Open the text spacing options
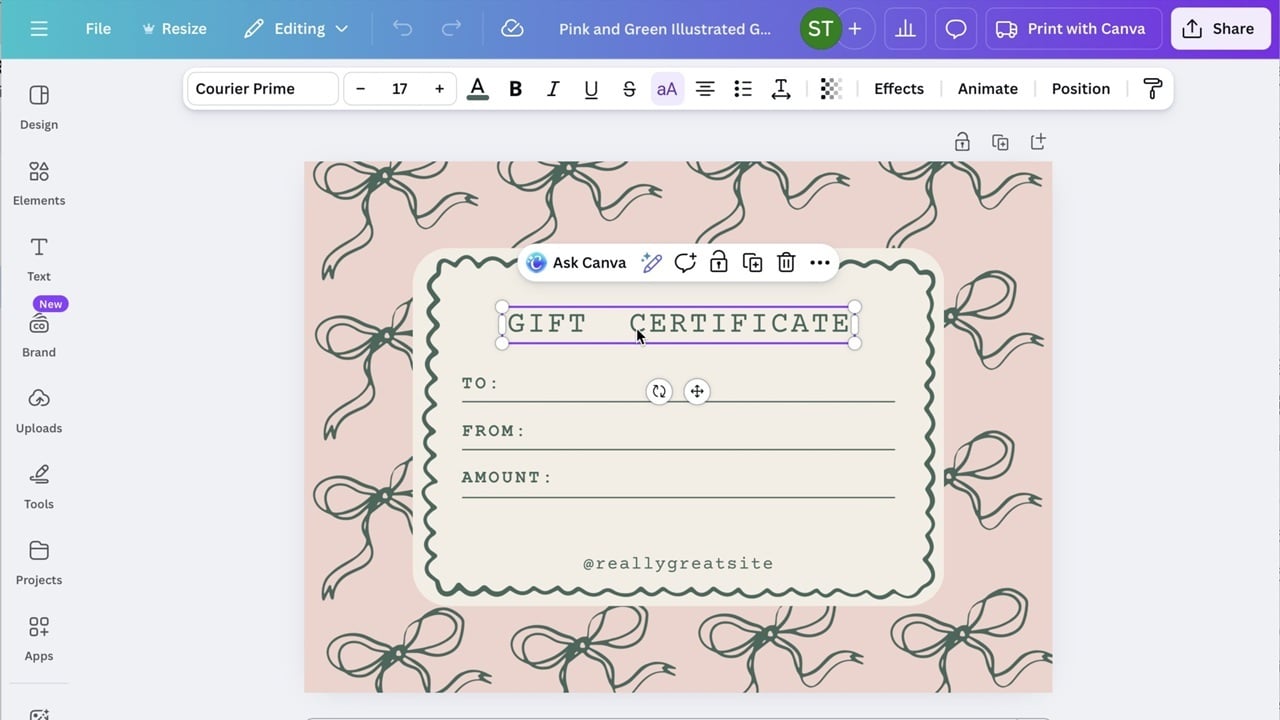The image size is (1280, 720). tap(781, 89)
